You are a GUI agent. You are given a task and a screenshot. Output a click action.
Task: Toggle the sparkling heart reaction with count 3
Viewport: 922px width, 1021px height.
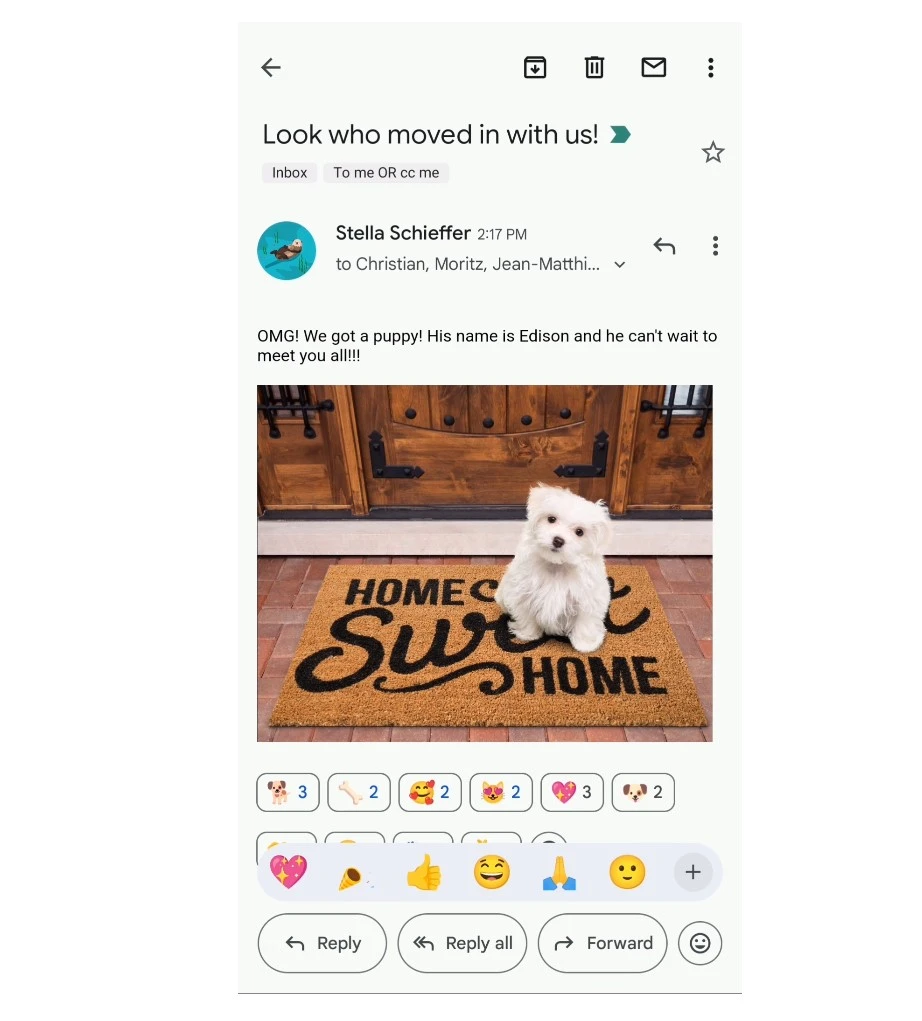(572, 792)
